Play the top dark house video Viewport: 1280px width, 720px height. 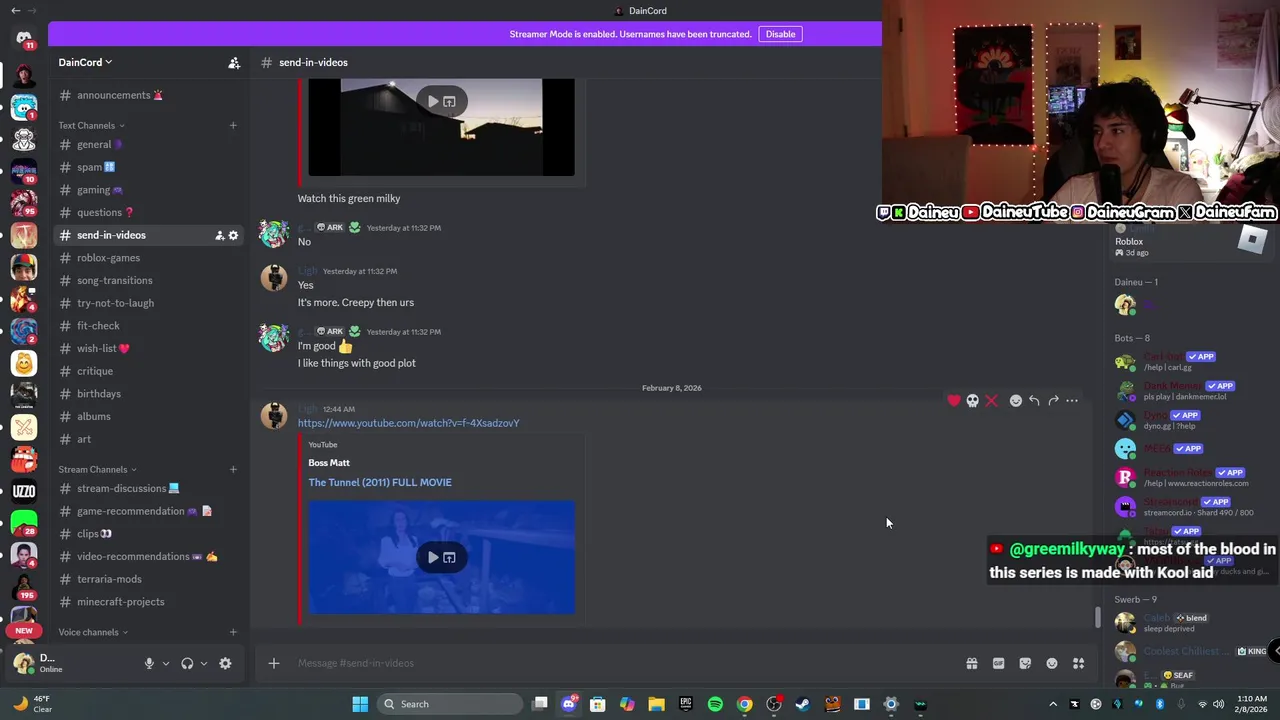click(433, 101)
